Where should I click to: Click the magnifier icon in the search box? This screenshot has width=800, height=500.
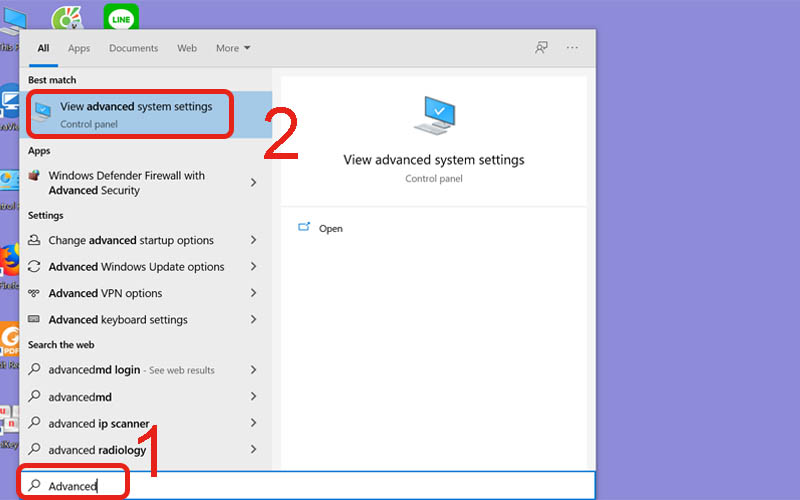[x=35, y=486]
